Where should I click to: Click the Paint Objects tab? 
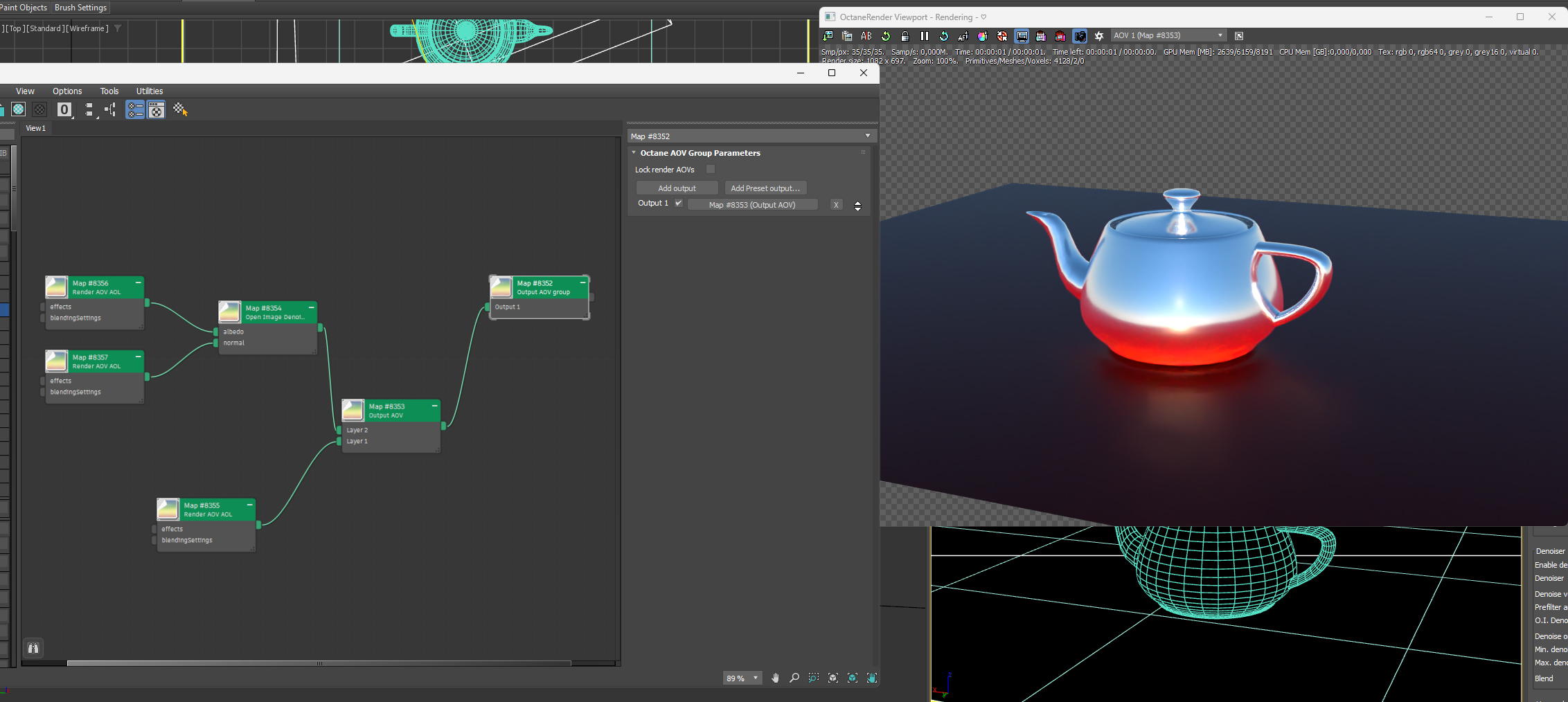click(x=24, y=8)
